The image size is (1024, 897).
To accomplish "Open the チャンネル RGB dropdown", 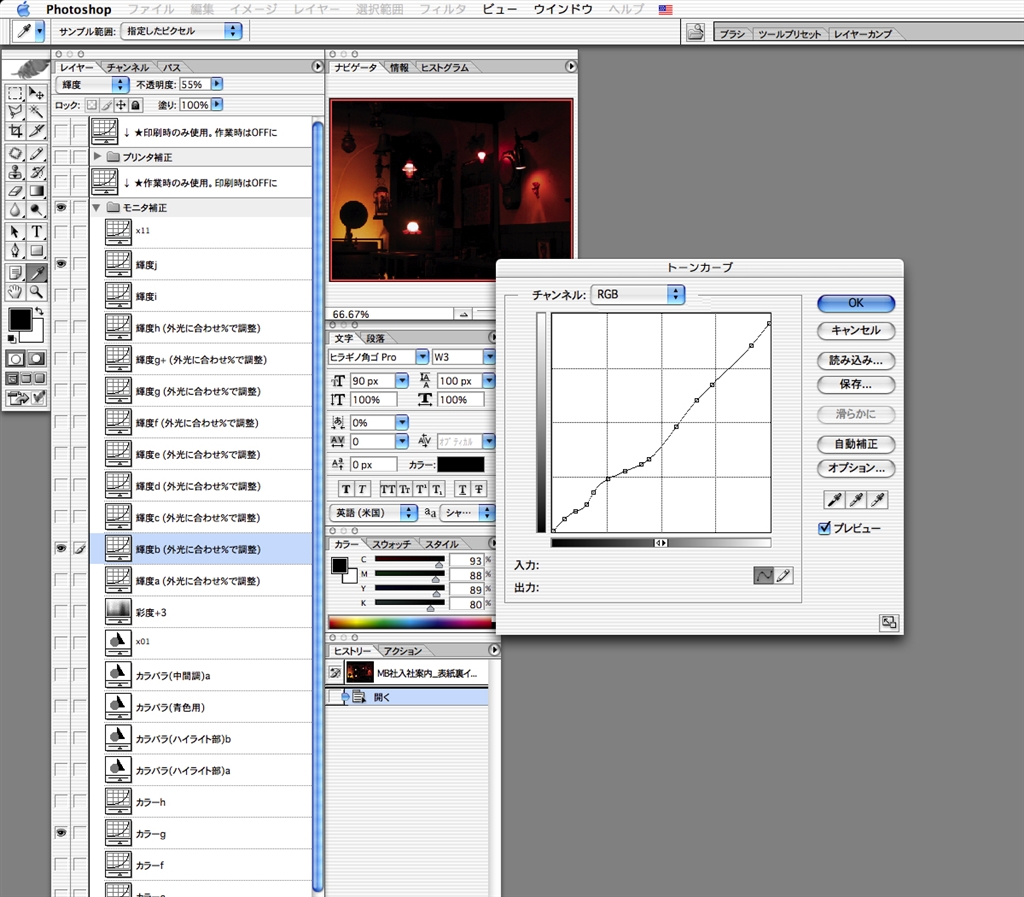I will [638, 294].
